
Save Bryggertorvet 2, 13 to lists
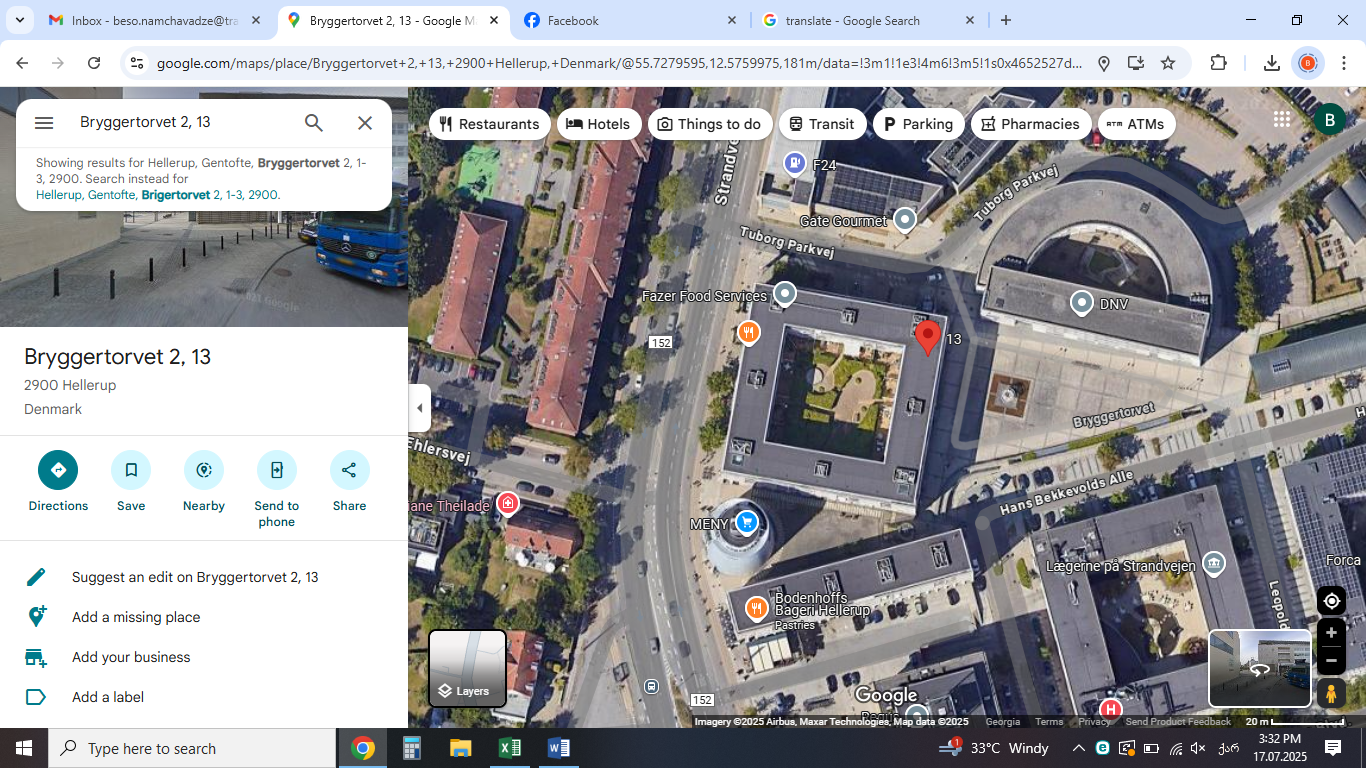131,470
